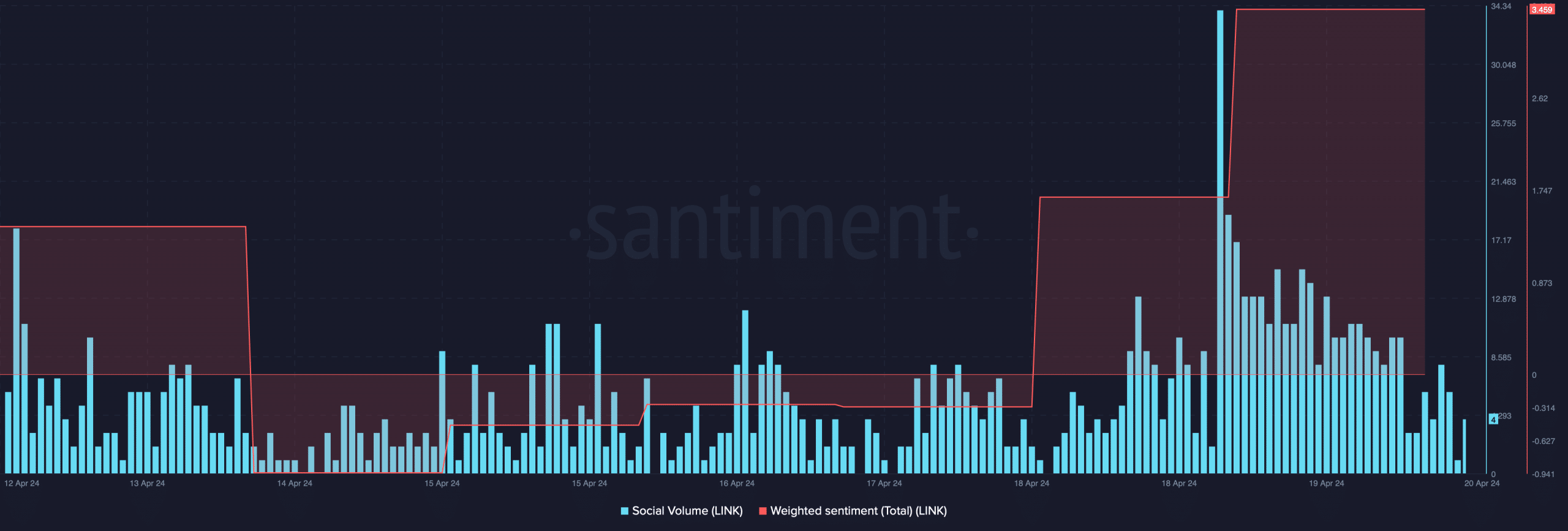Select the 17.17 axis value
The image size is (1568, 531).
(x=1501, y=240)
